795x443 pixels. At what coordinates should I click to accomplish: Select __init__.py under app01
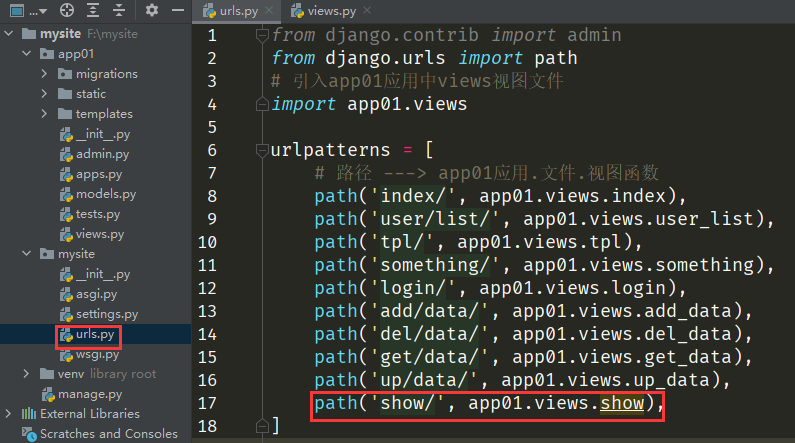click(103, 134)
